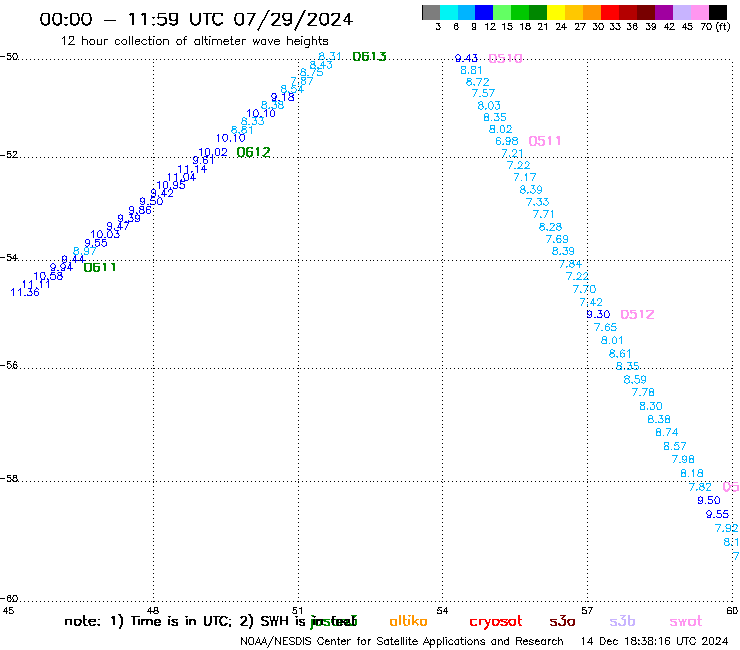Select the wave height reading 11.14
Screen dimensions: 740x650
[192, 169]
